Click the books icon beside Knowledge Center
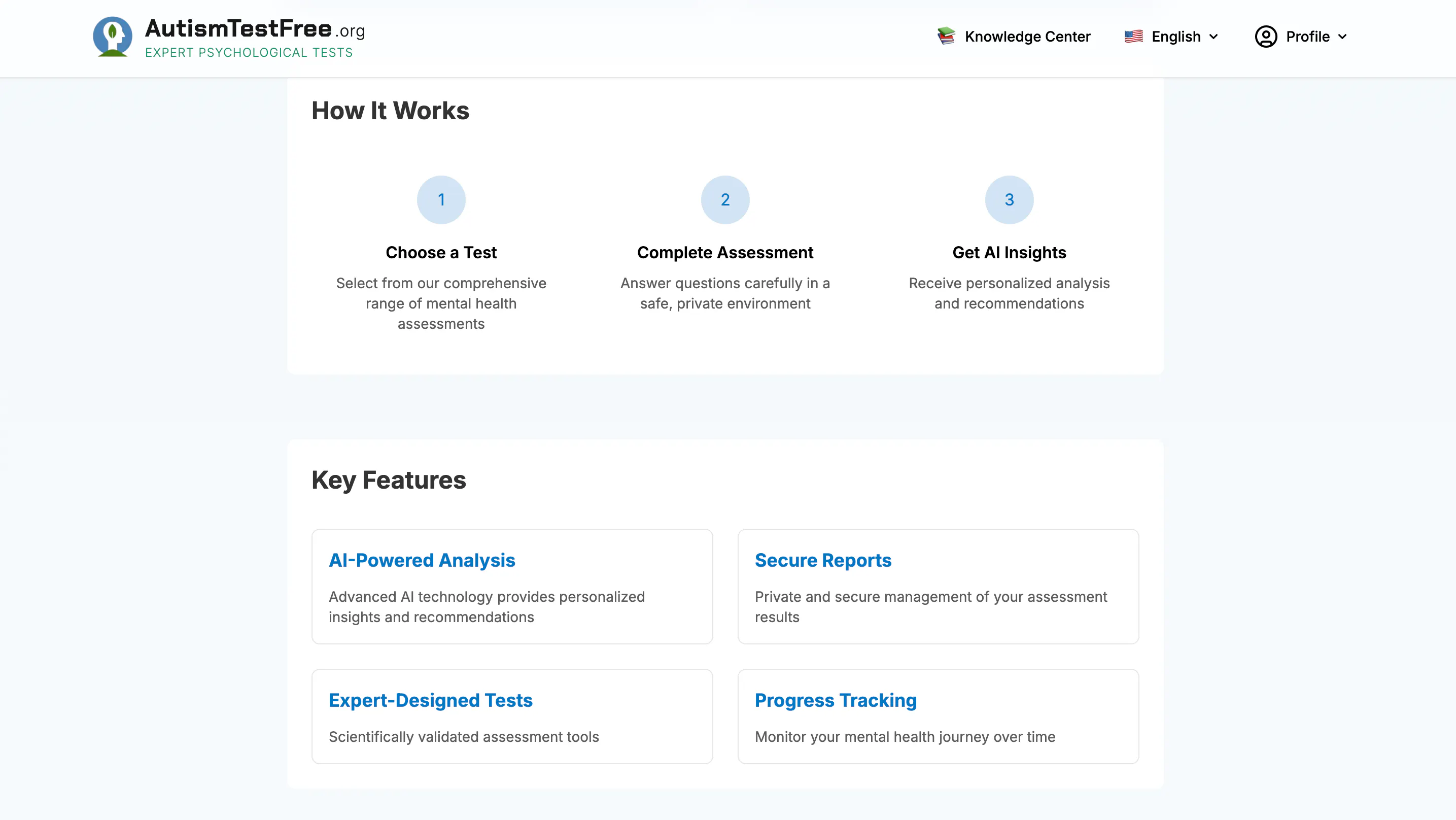The image size is (1456, 820). (946, 36)
